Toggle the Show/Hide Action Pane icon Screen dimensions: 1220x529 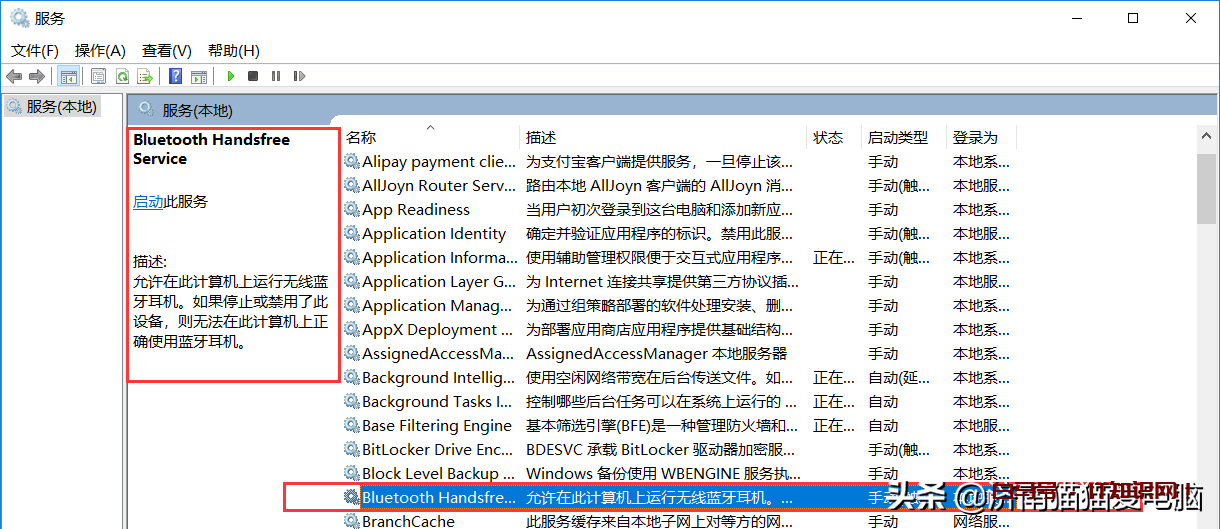199,76
